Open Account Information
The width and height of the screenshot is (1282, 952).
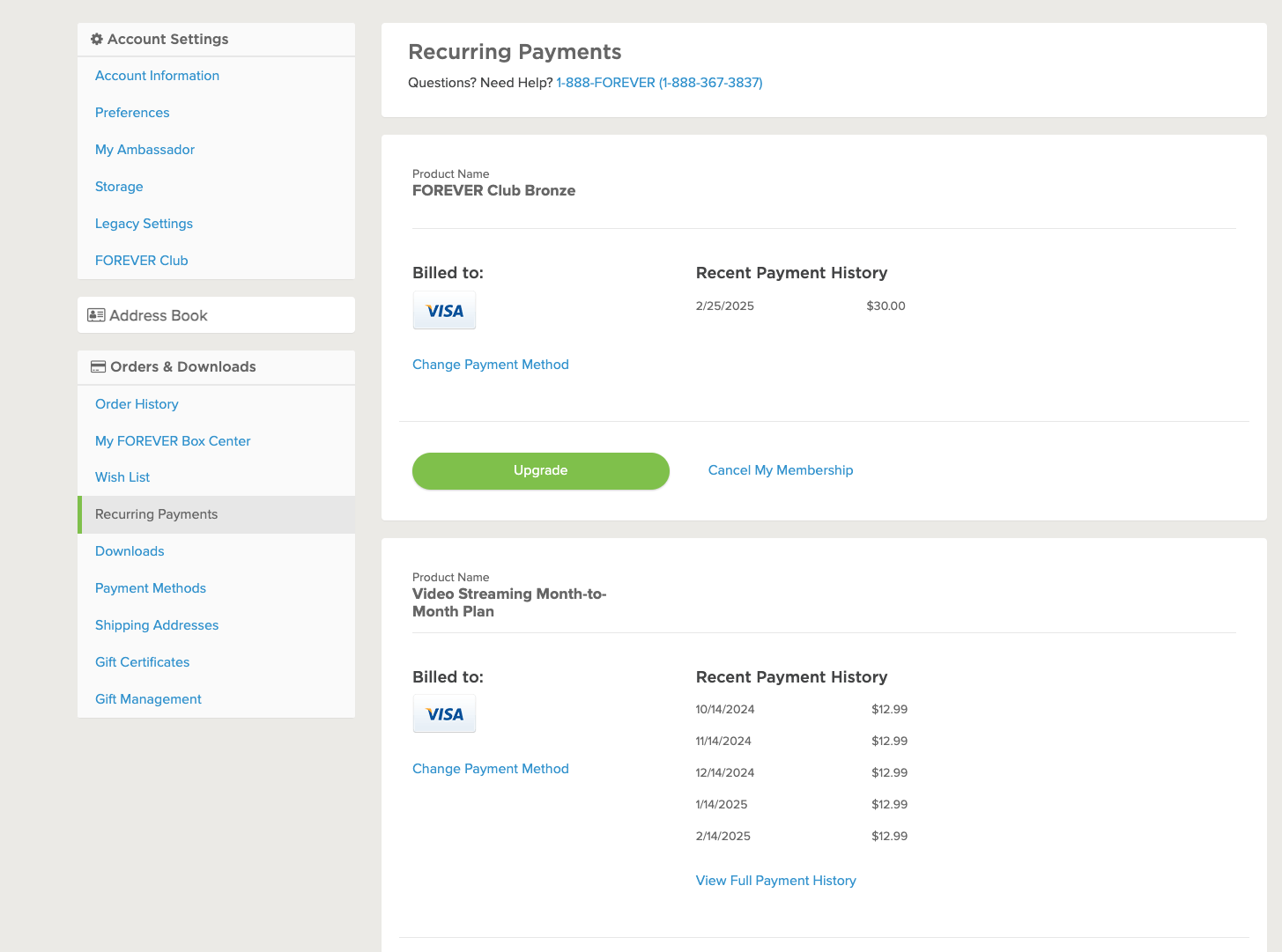click(x=157, y=76)
